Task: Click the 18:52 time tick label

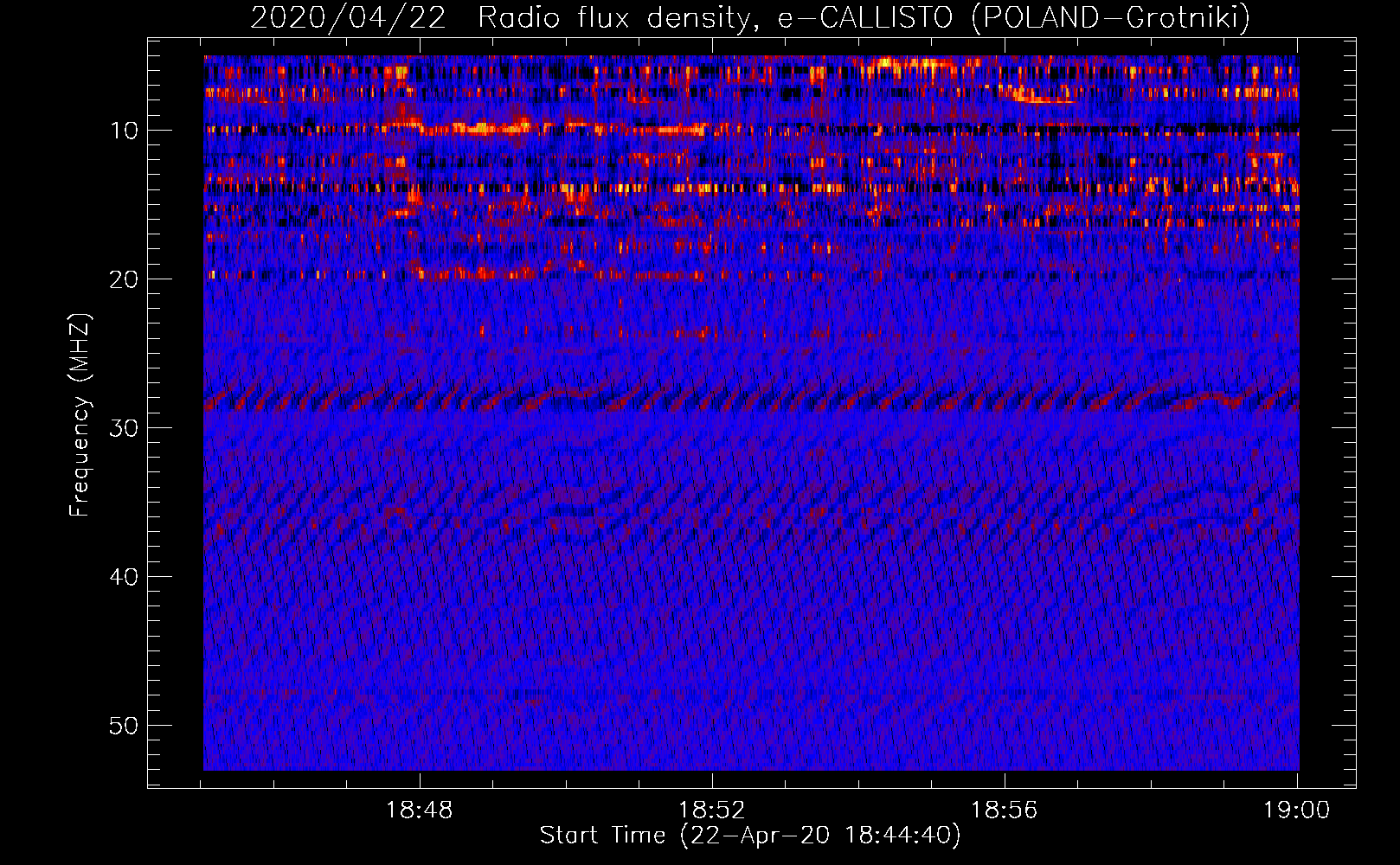Action: coord(711,811)
